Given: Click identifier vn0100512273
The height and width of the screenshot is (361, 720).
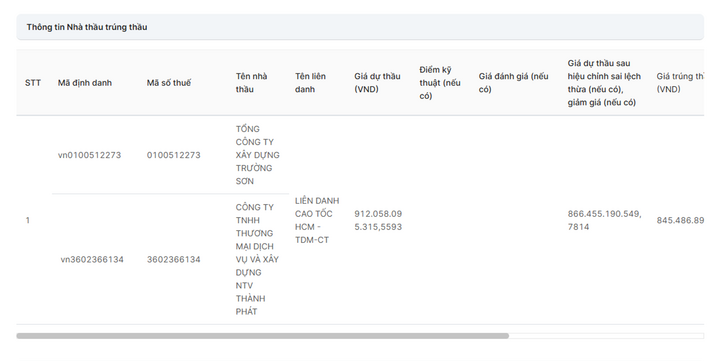Looking at the screenshot, I should coord(90,155).
